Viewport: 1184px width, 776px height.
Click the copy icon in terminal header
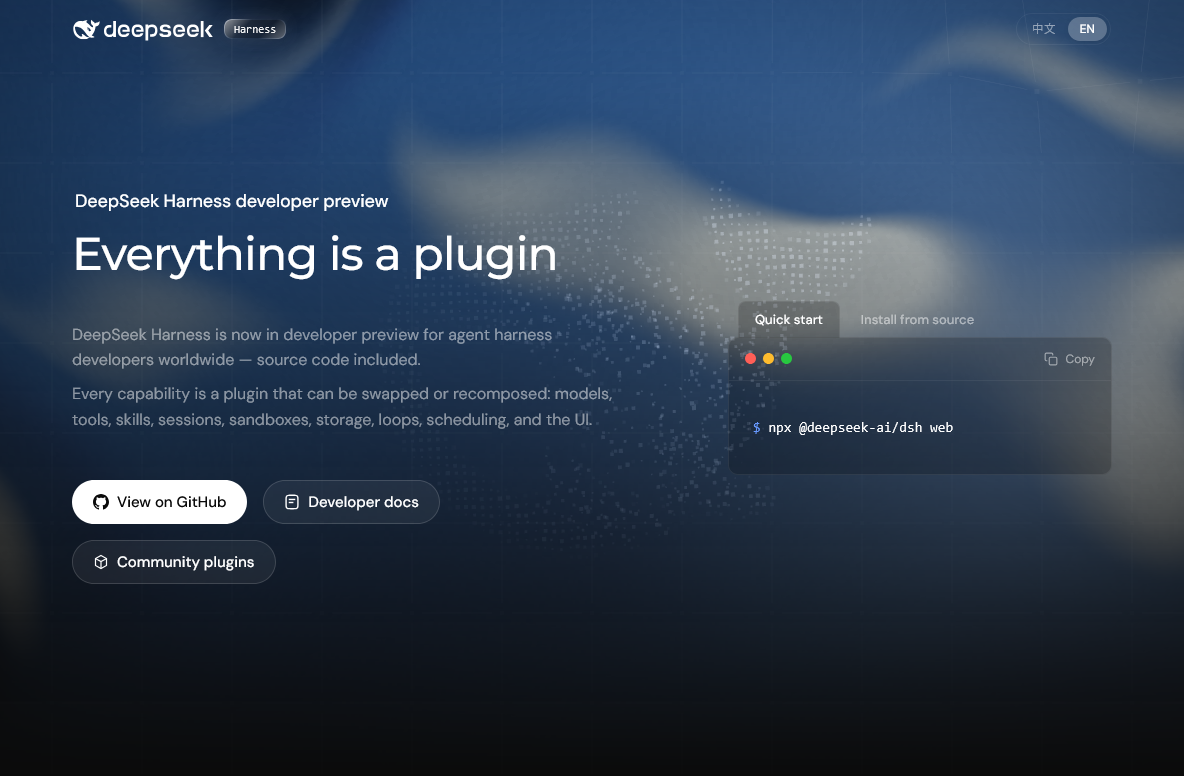click(1050, 359)
